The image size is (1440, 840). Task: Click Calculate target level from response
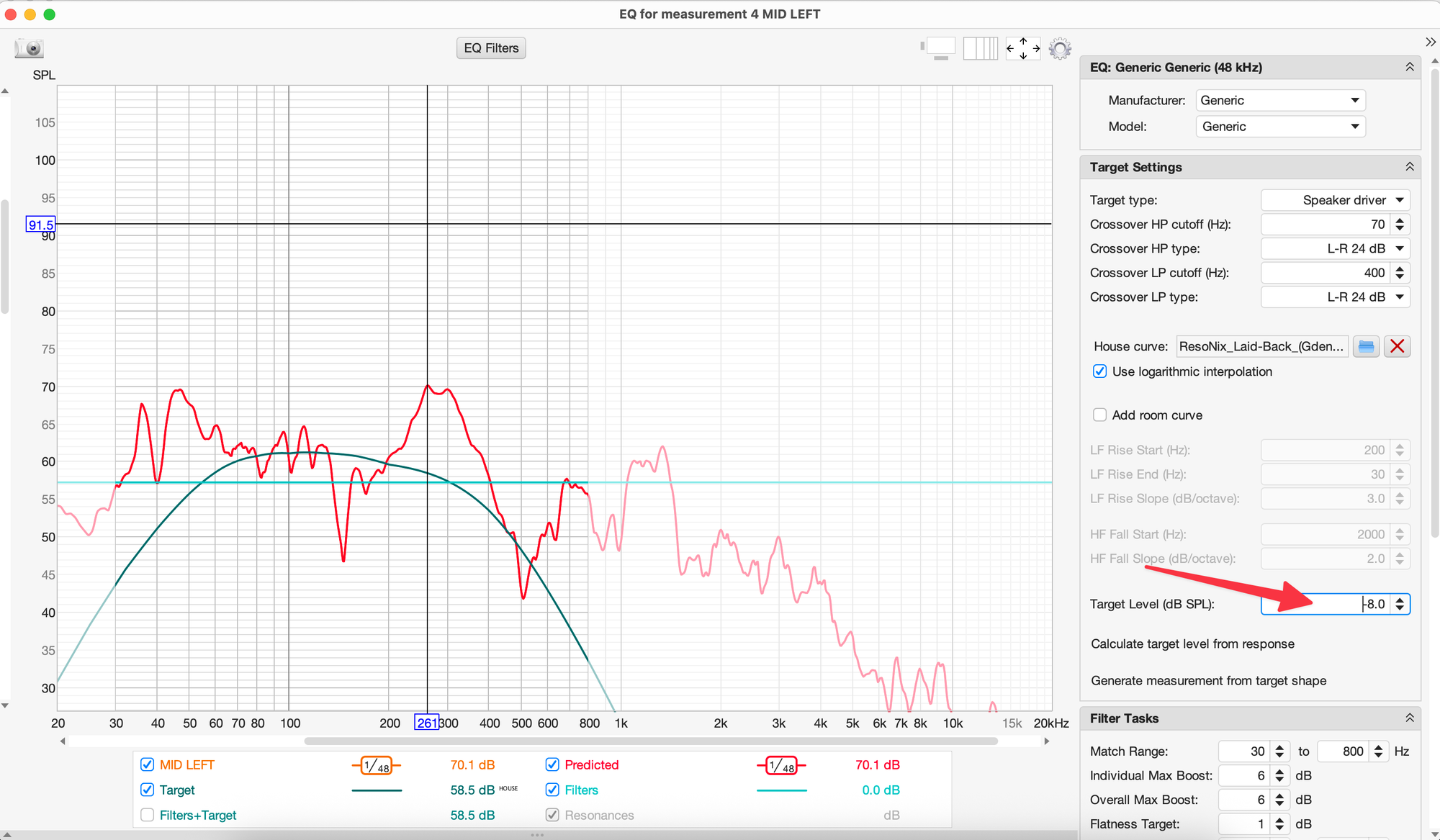[x=1192, y=644]
